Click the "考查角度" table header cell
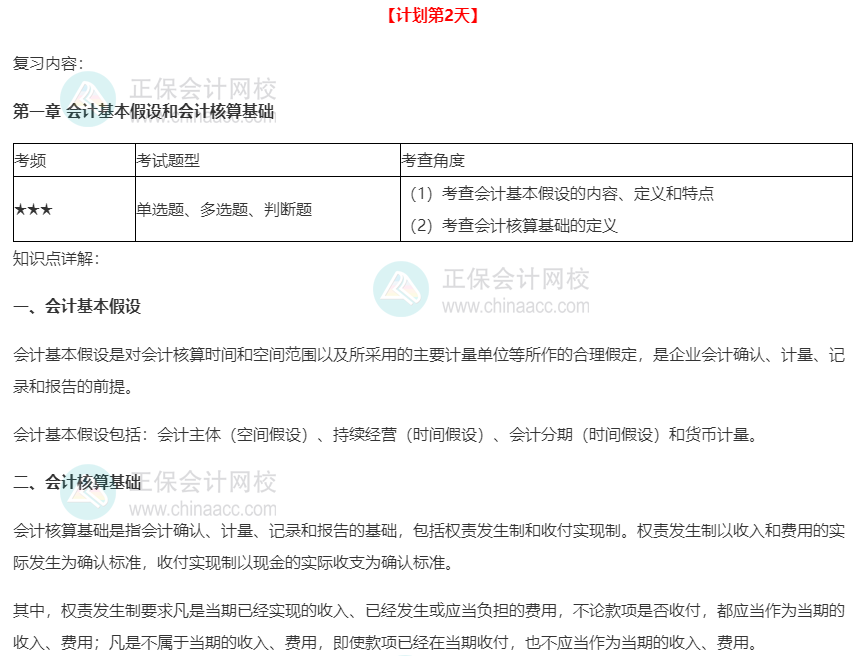This screenshot has height=656, width=860. [433, 160]
